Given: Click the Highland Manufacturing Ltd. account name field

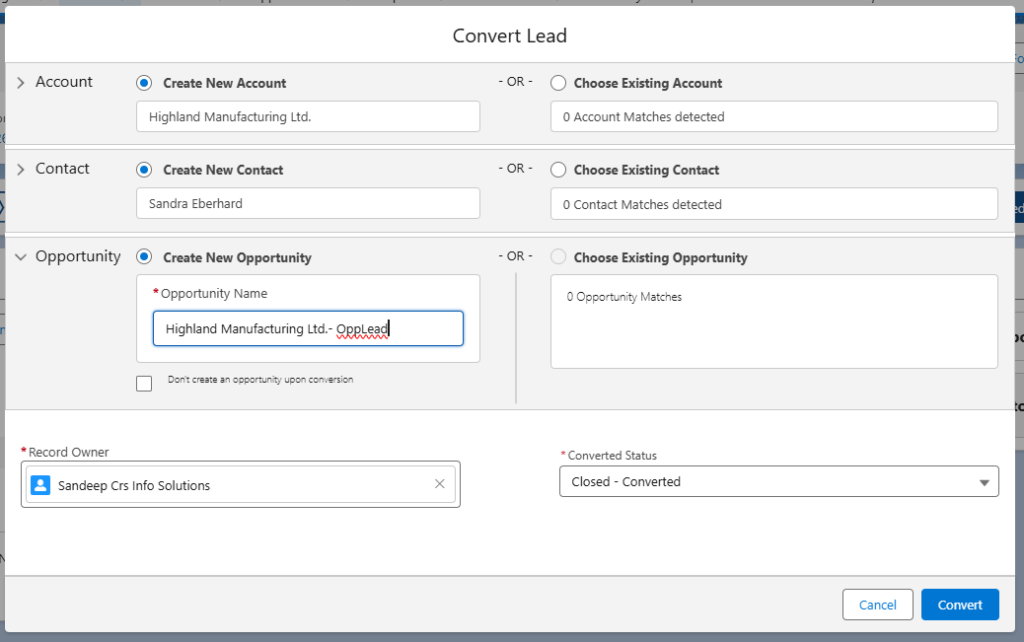Looking at the screenshot, I should [x=307, y=116].
